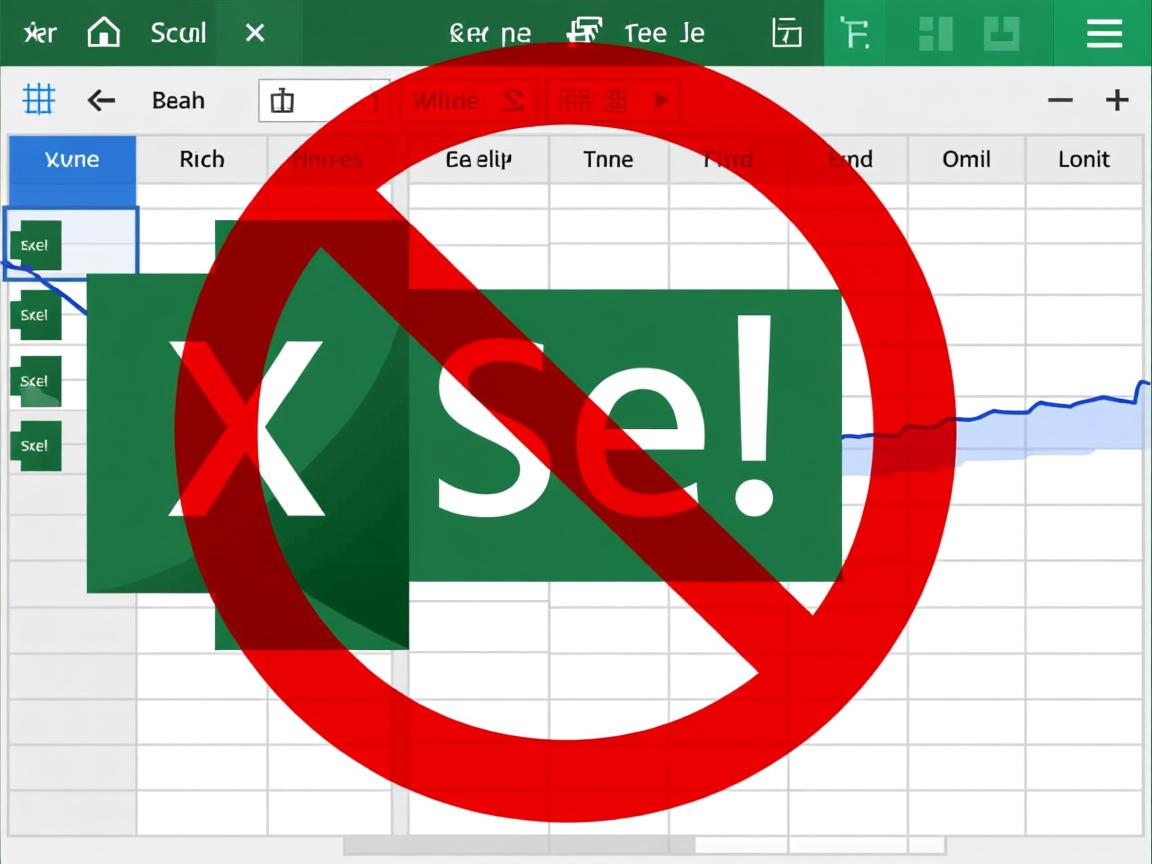The image size is (1152, 864).
Task: Click the first green Sxel row icon
Action: pyautogui.click(x=35, y=245)
